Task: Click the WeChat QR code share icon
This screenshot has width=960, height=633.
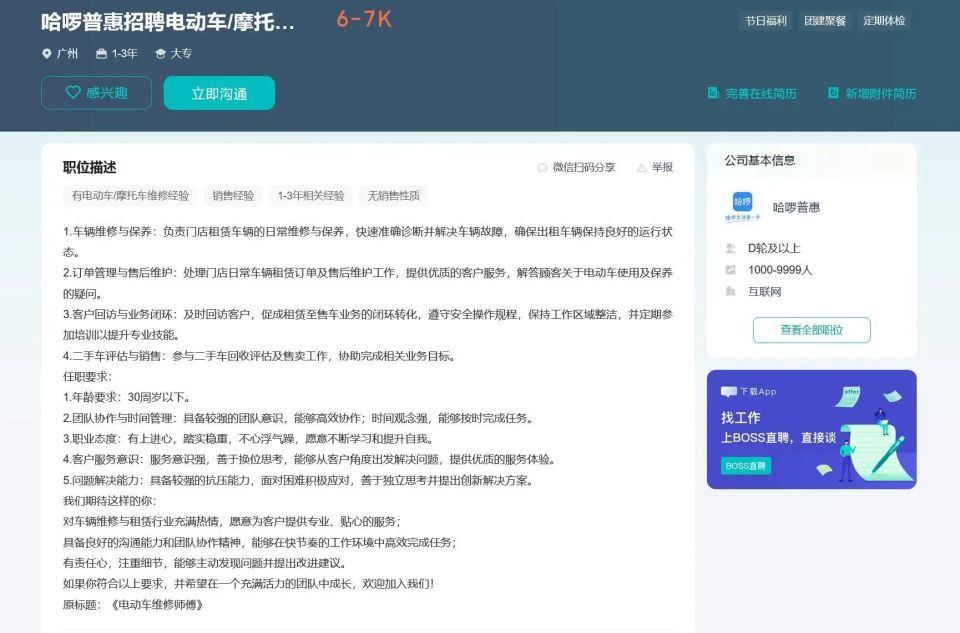Action: click(x=541, y=167)
